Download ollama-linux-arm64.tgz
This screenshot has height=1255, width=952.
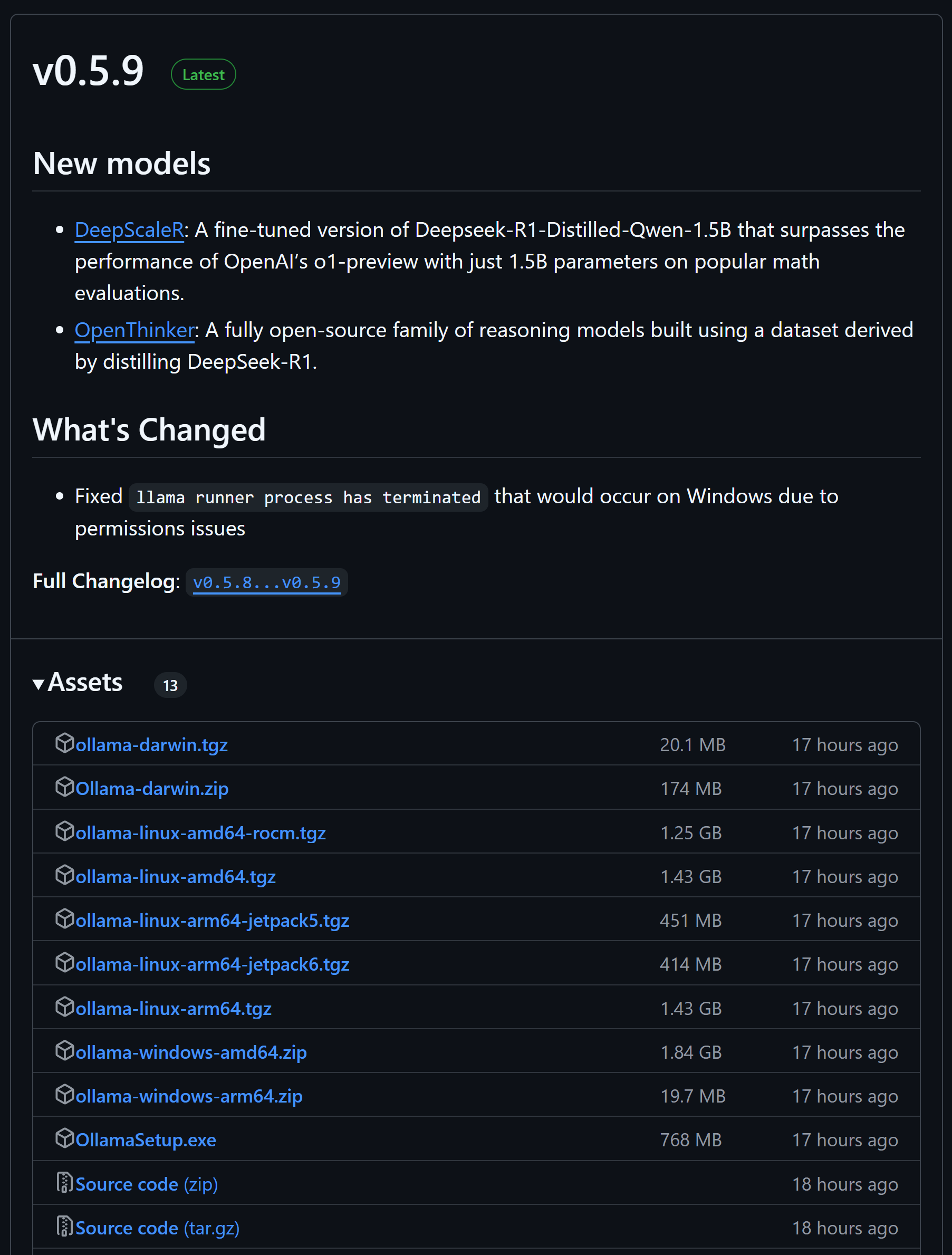click(174, 1008)
